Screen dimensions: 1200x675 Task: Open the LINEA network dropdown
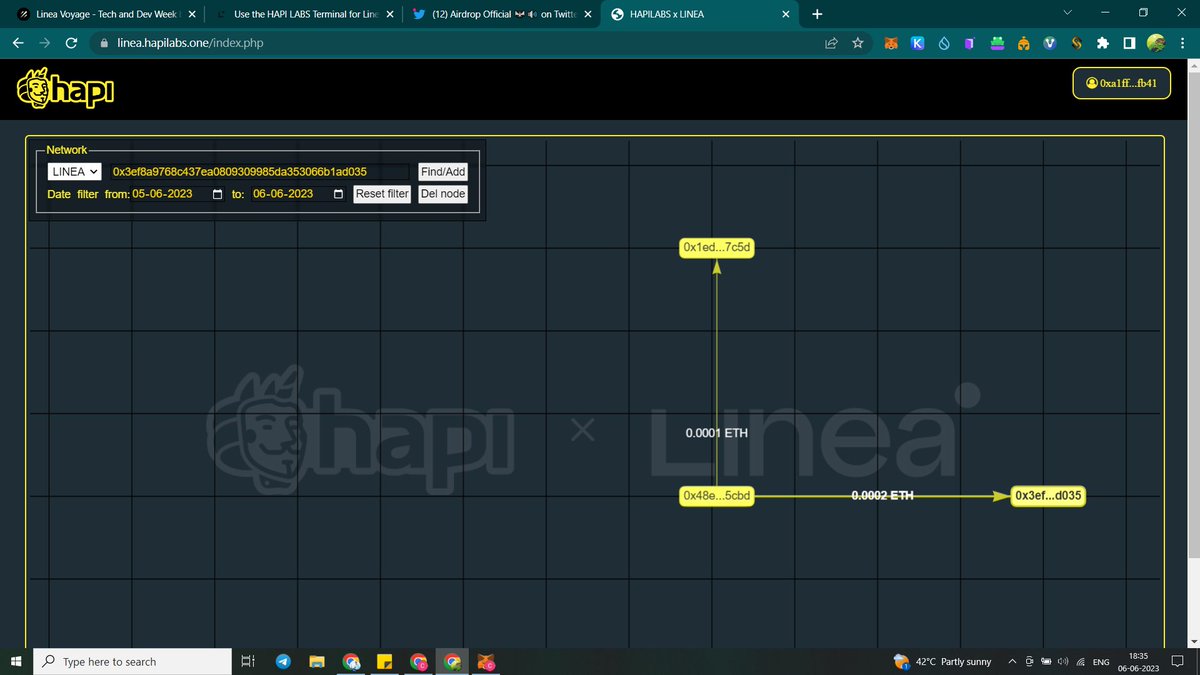point(74,172)
